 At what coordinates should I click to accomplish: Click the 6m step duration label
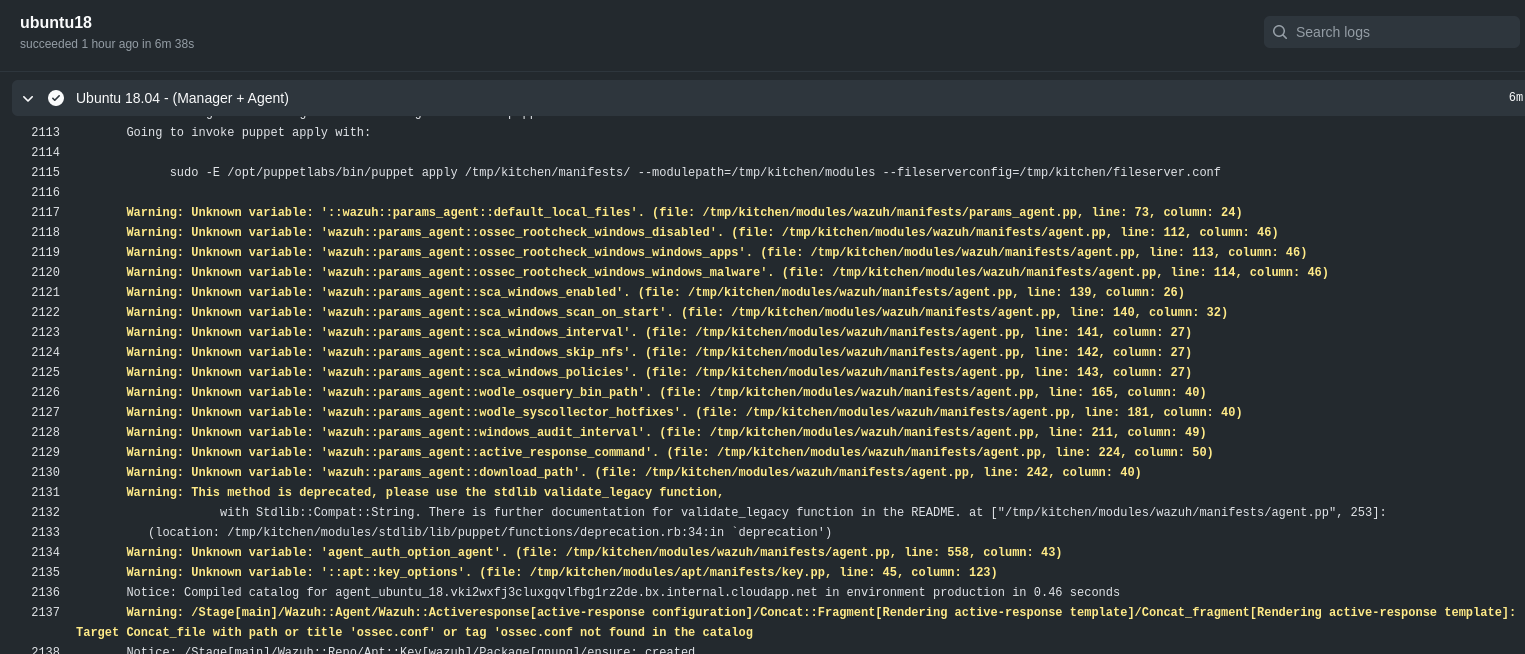click(1516, 98)
